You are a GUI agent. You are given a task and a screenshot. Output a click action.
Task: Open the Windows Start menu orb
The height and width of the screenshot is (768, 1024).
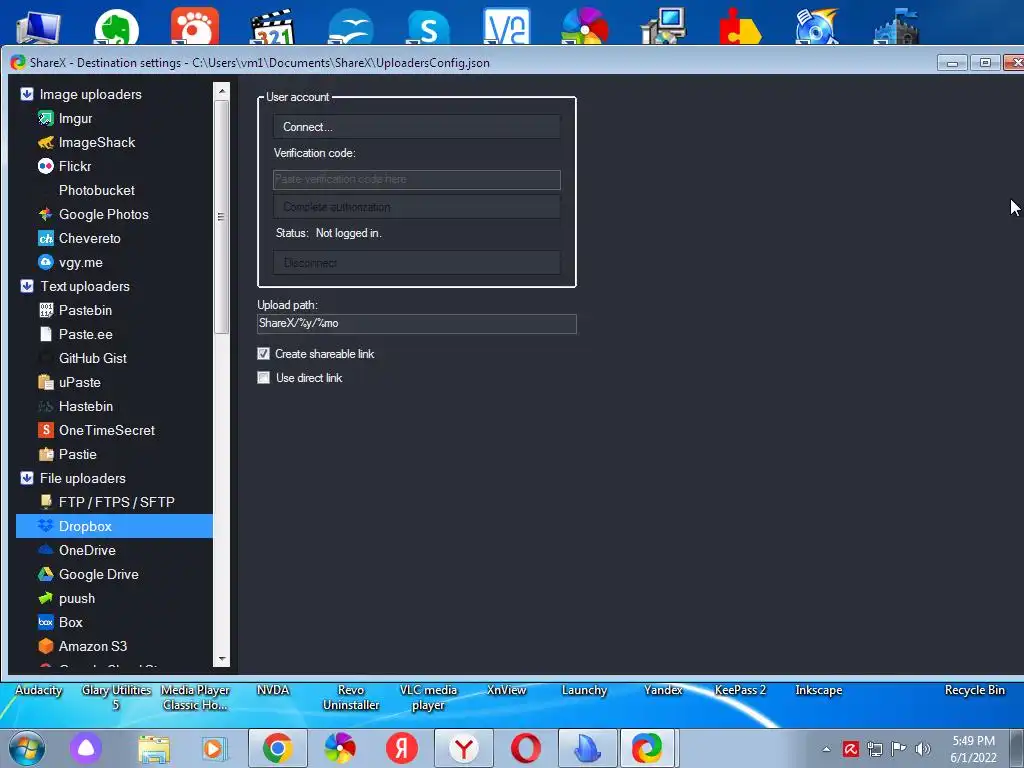pos(26,749)
